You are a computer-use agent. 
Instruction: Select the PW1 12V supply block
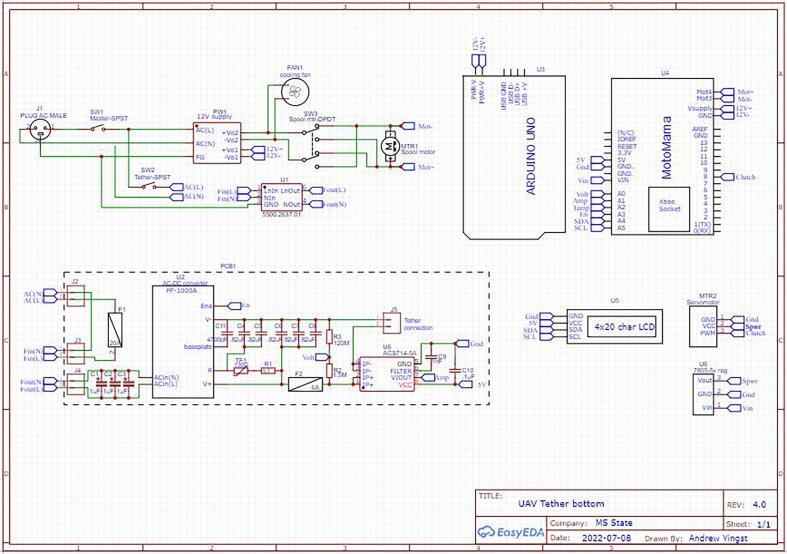click(217, 143)
